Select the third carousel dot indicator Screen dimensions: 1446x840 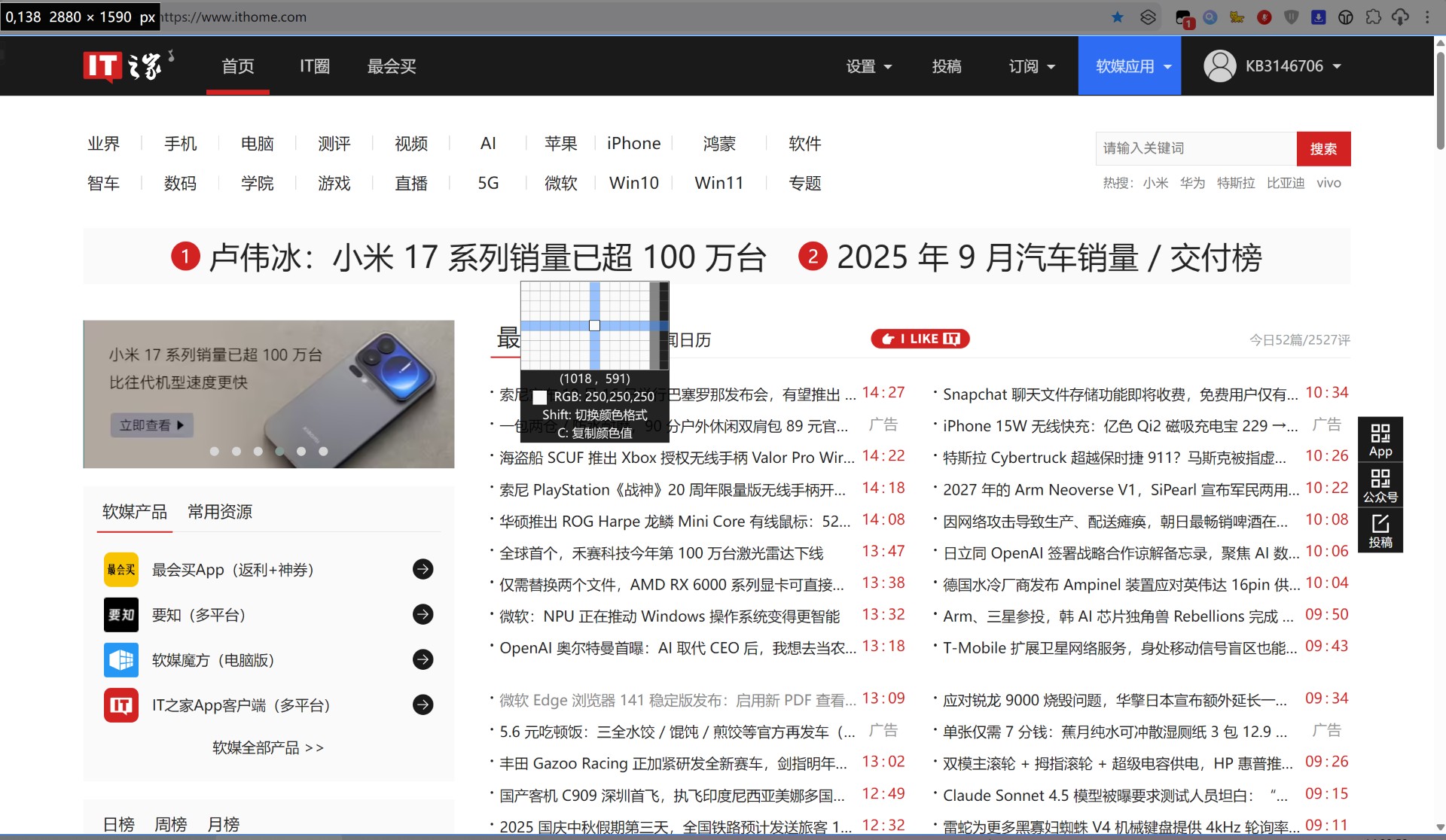click(x=258, y=452)
